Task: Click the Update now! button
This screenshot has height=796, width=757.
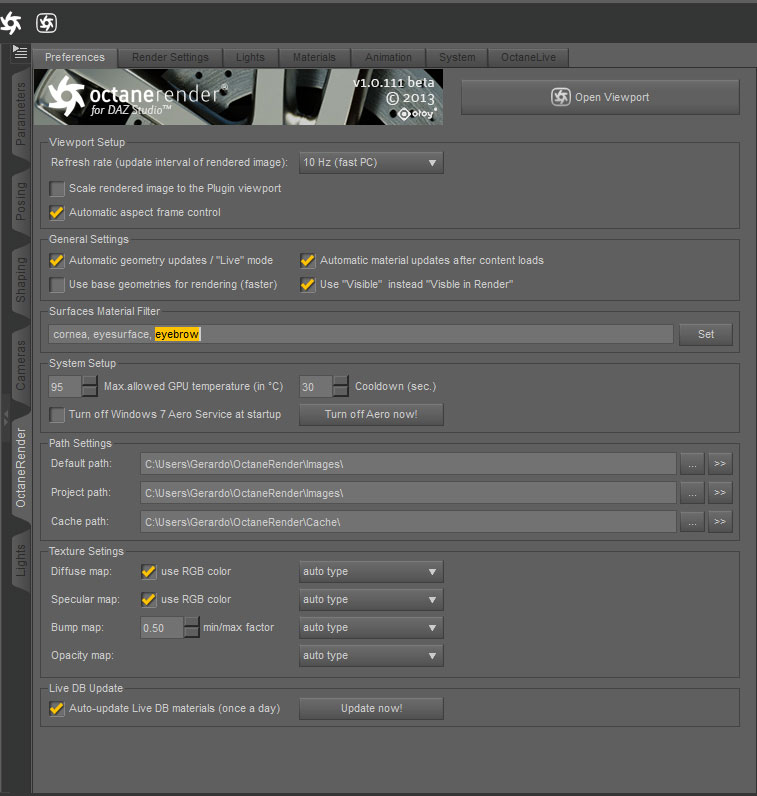Action: tap(371, 709)
